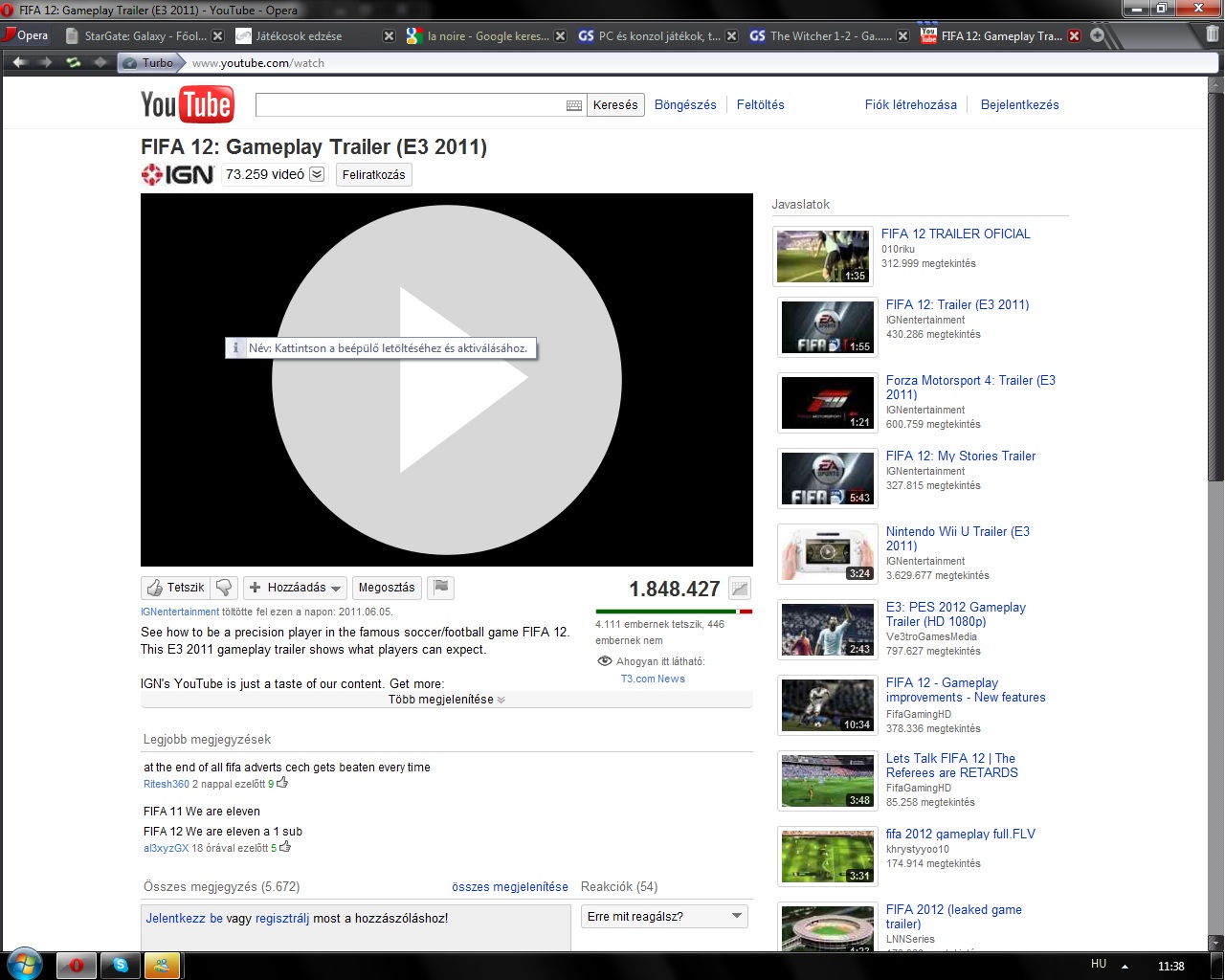Open FIFA 2012 (leaked game trailer) link
Viewport: 1225px width, 980px height.
tap(954, 917)
